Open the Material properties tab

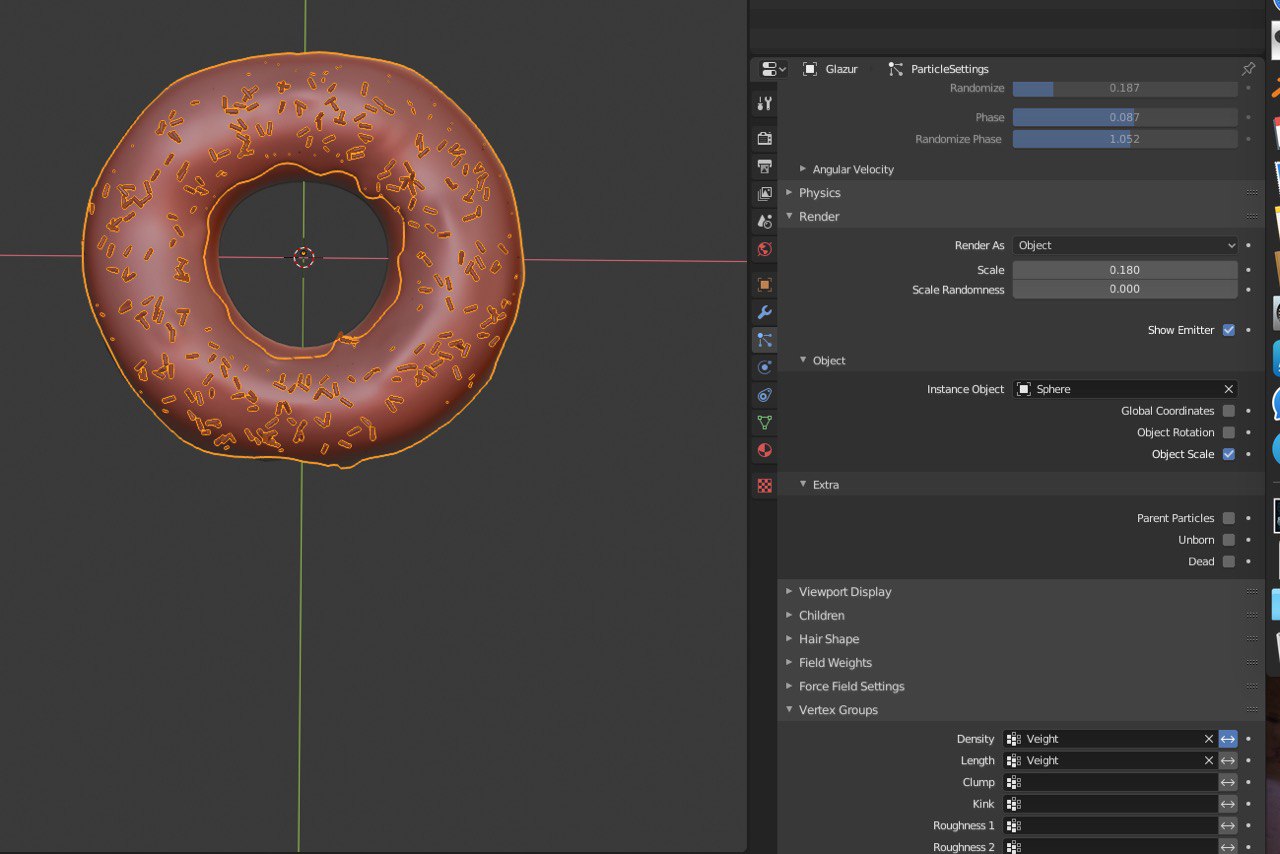[x=765, y=450]
